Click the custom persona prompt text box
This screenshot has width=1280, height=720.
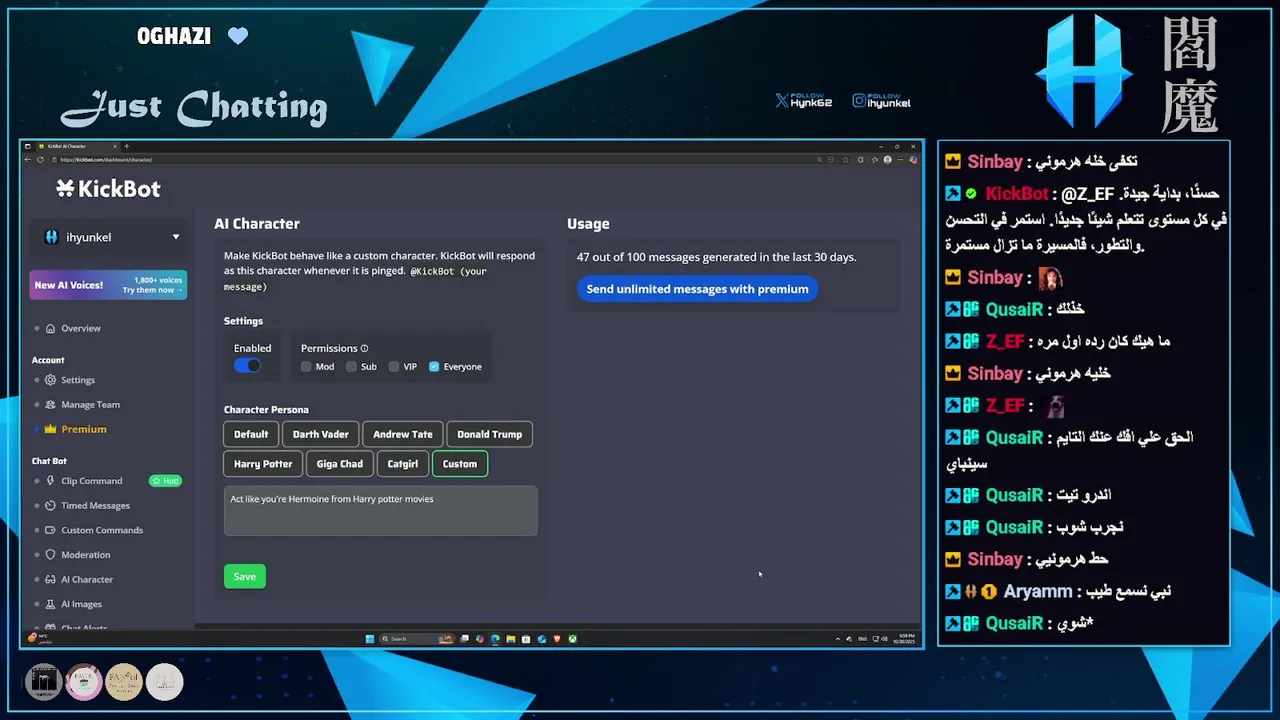381,511
